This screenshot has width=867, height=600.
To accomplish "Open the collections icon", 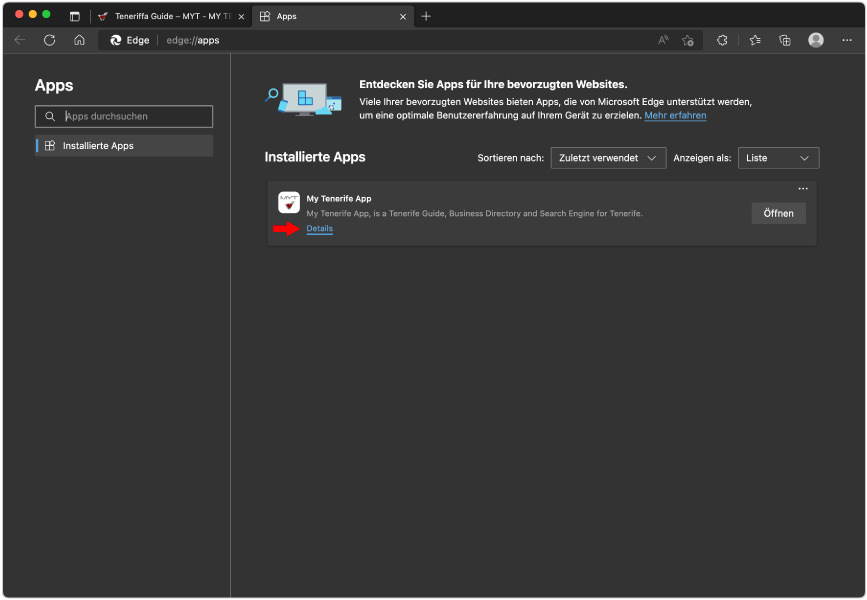I will [785, 40].
